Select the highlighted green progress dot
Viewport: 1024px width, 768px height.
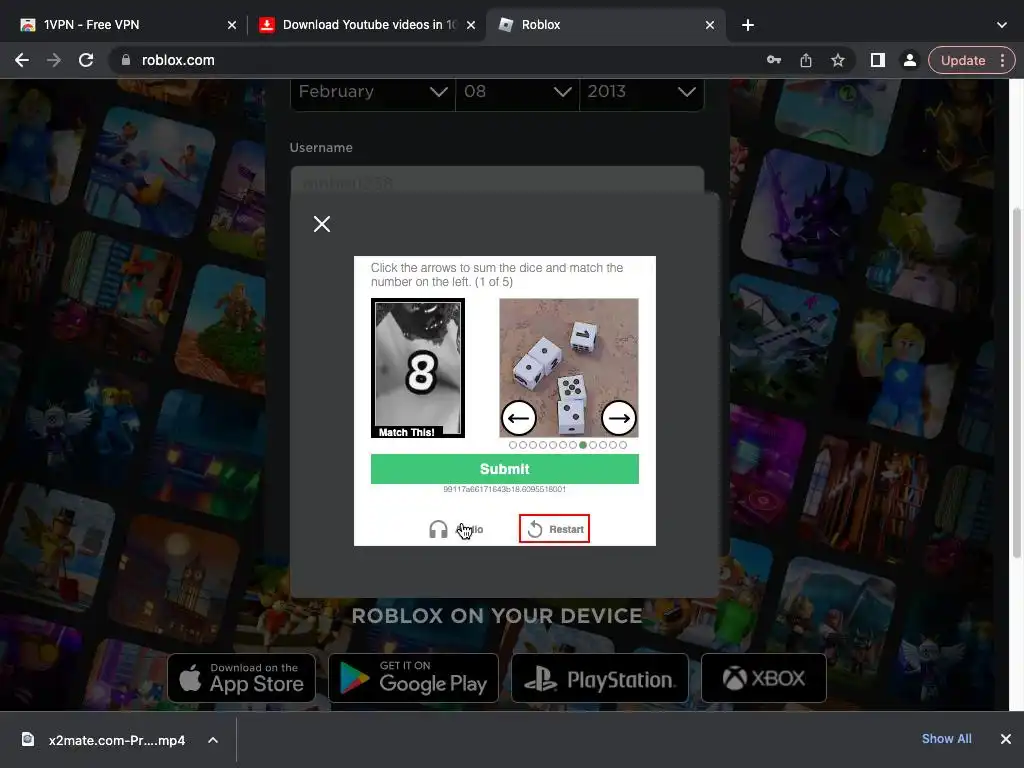[583, 445]
